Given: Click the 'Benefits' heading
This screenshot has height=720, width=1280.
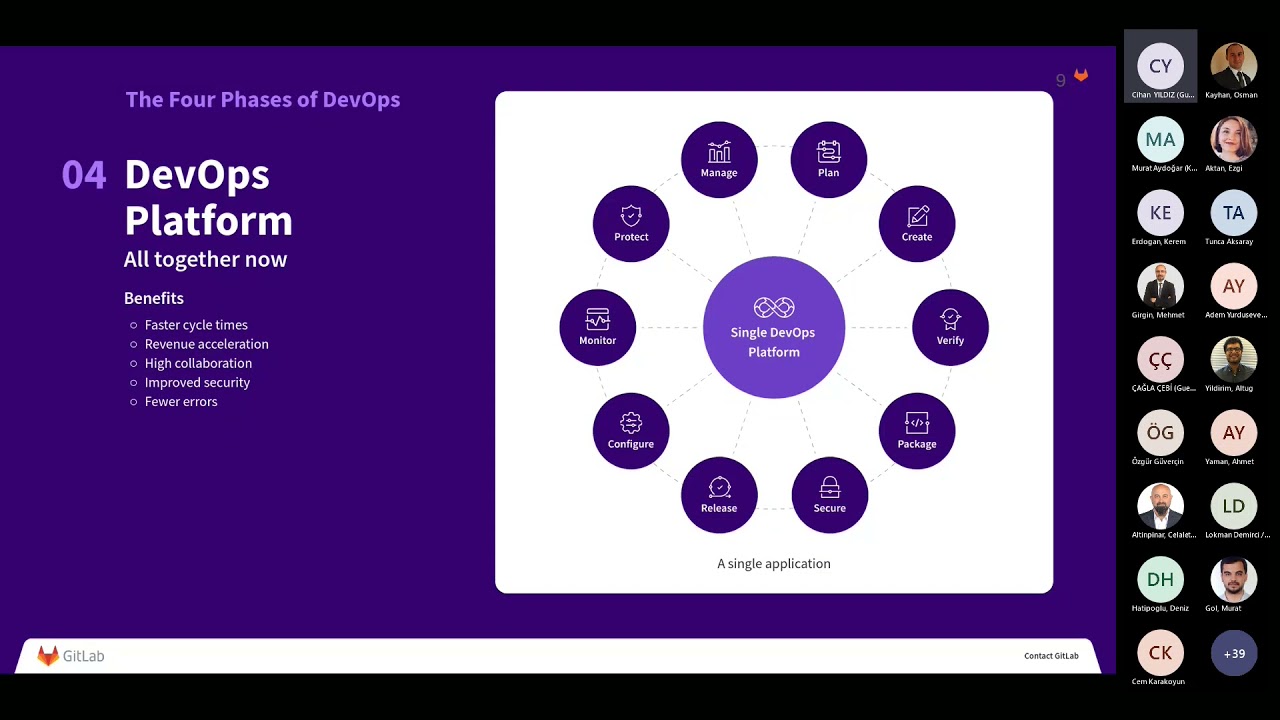Looking at the screenshot, I should pyautogui.click(x=154, y=298).
